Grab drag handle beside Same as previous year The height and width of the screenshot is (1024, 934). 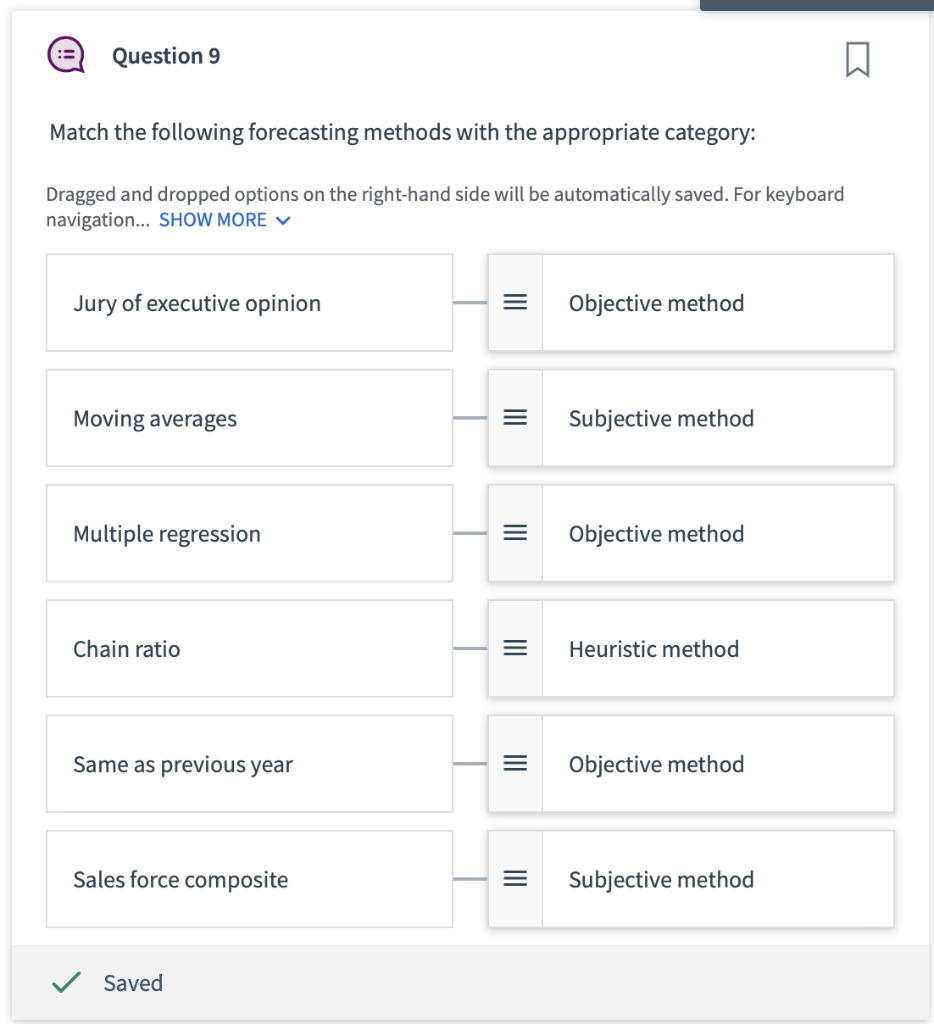pyautogui.click(x=515, y=764)
